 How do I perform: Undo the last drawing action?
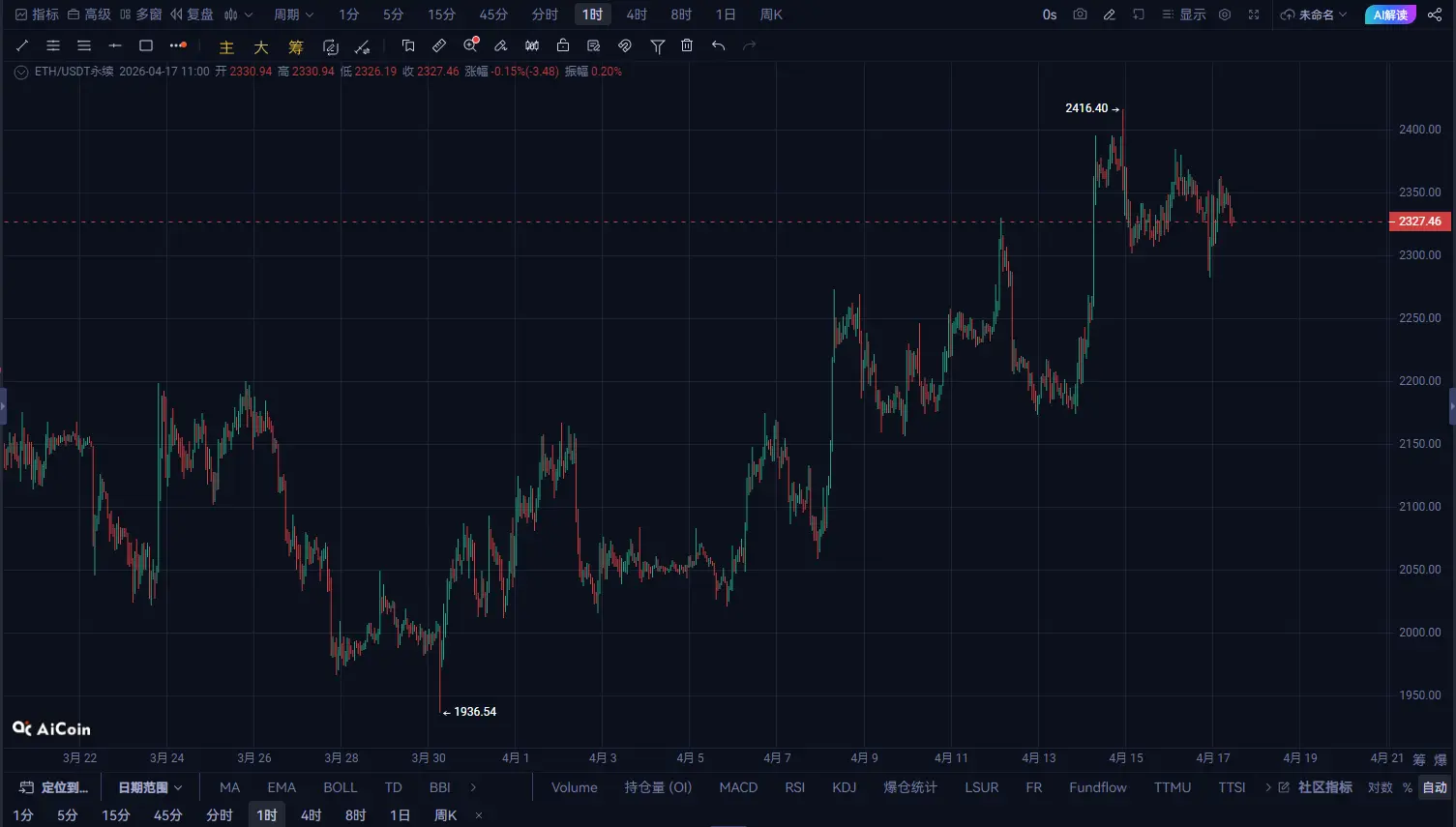tap(718, 45)
